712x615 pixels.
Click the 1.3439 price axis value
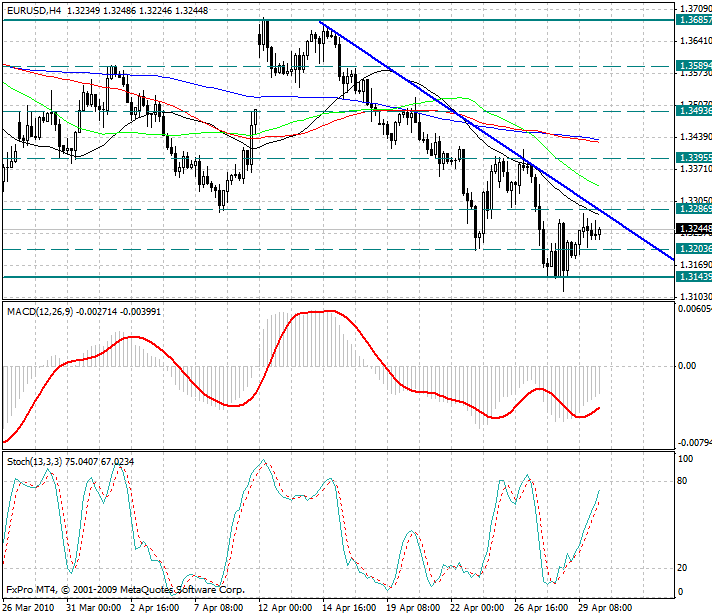(x=696, y=137)
